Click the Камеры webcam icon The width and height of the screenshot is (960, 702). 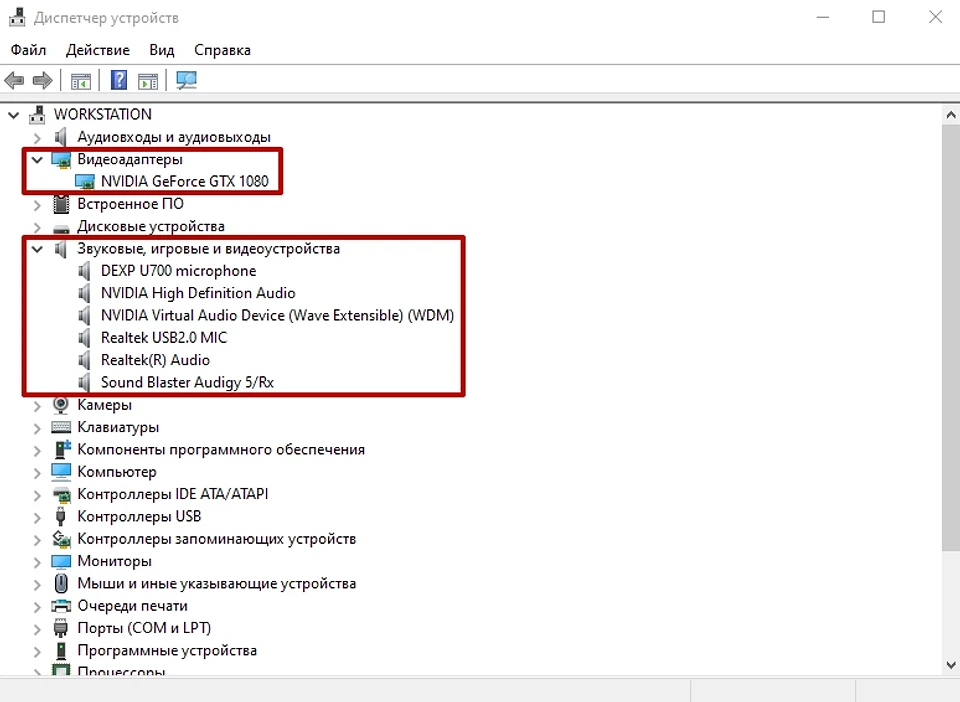61,405
